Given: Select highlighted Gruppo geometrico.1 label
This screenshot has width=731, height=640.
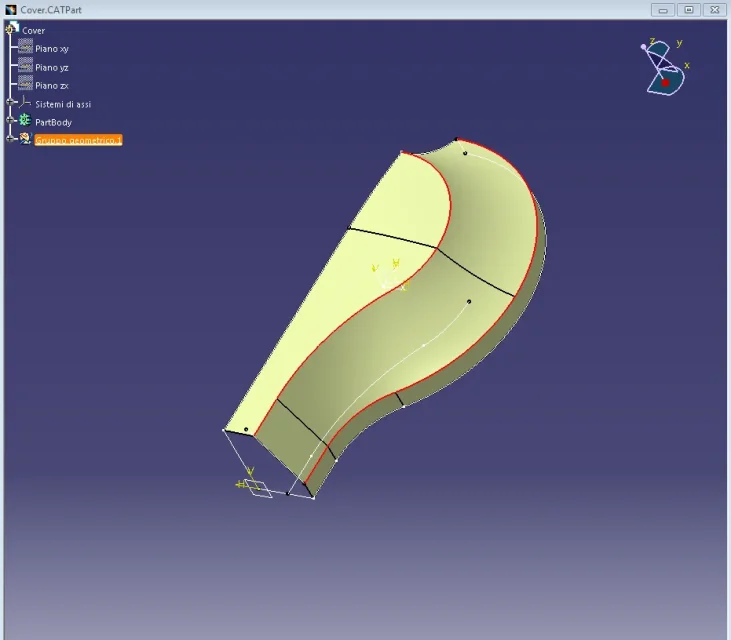Looking at the screenshot, I should click(x=78, y=140).
